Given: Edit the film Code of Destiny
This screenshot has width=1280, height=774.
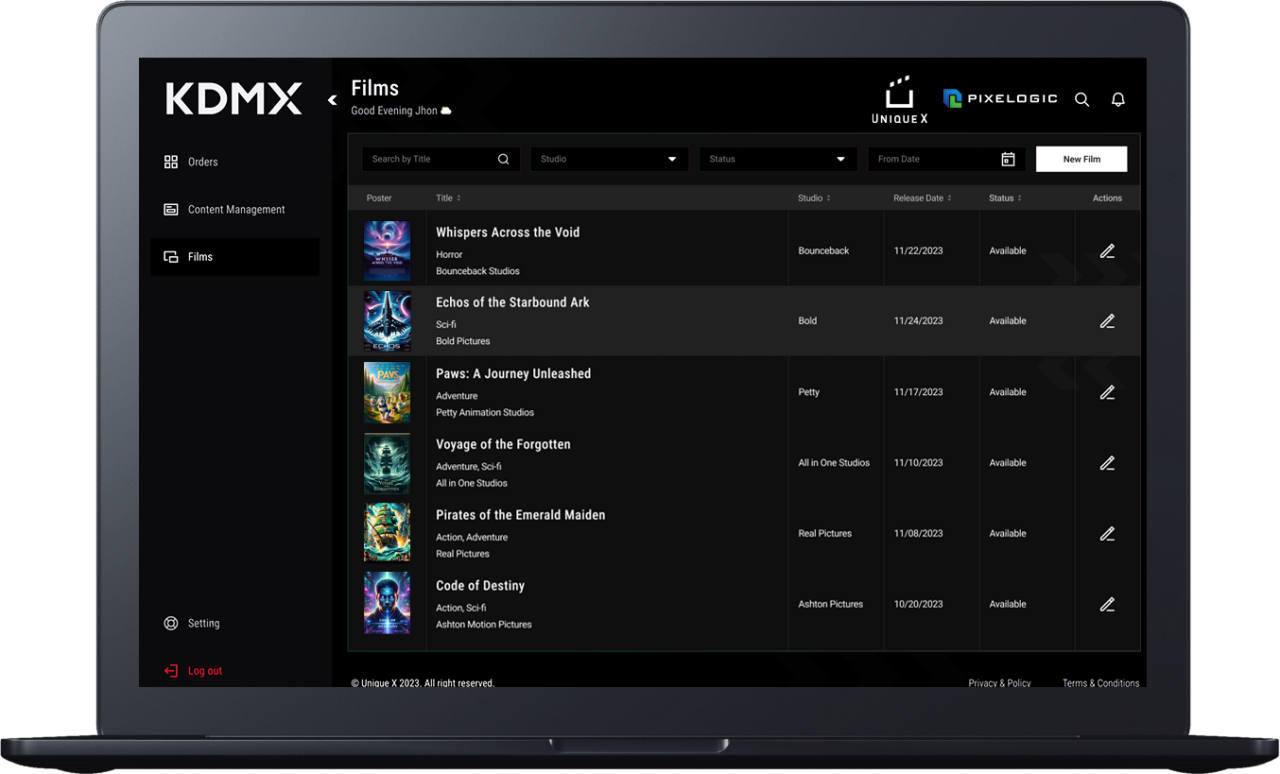Looking at the screenshot, I should pos(1107,604).
